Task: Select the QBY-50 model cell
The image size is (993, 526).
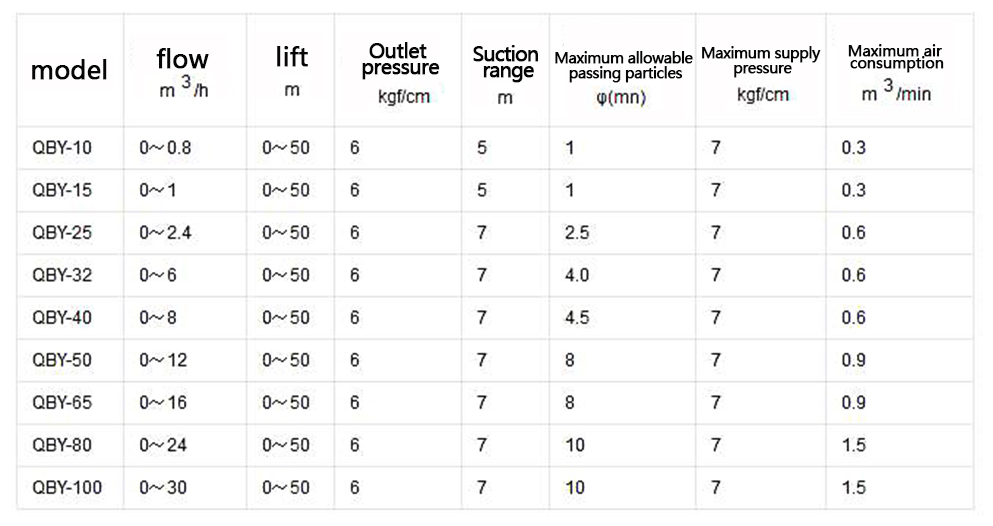Action: point(62,360)
